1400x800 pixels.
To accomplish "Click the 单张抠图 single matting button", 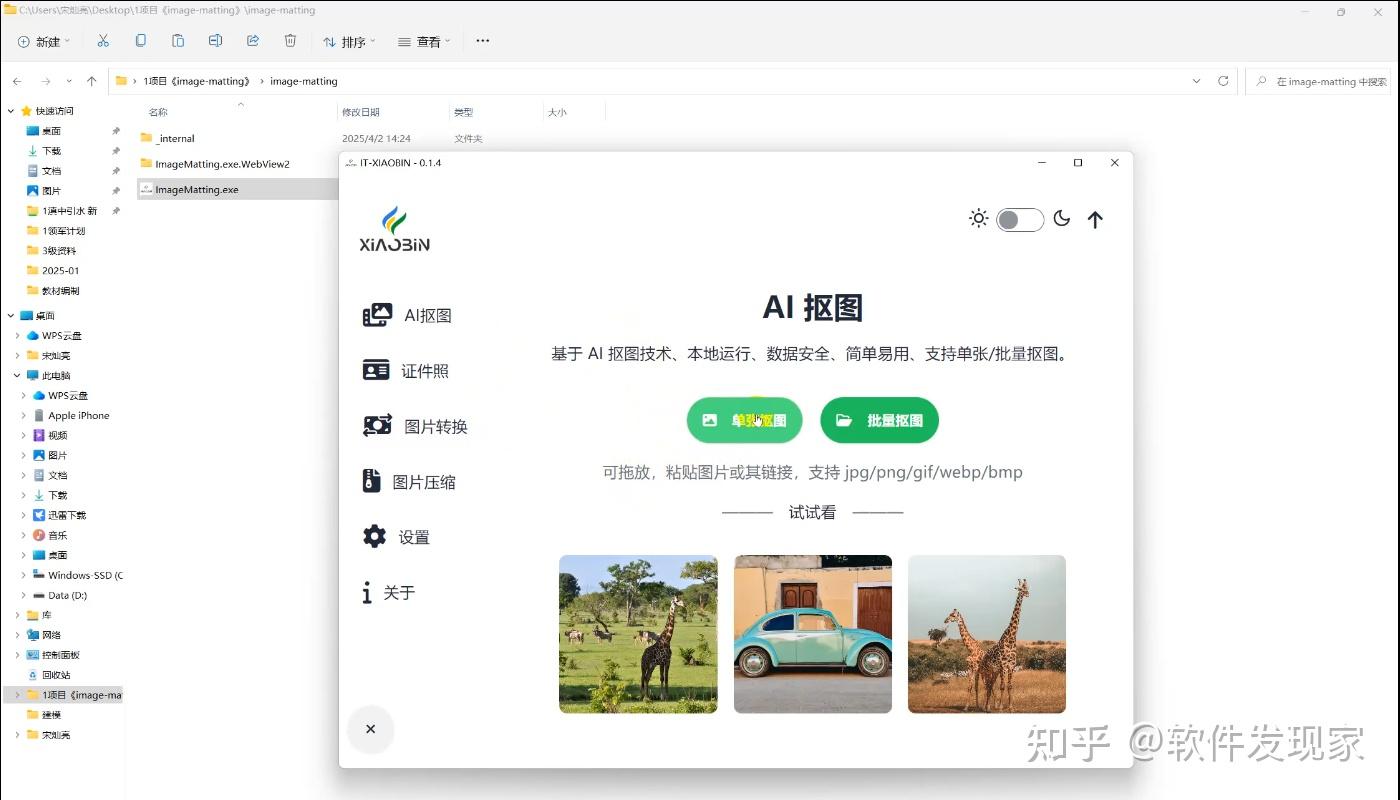I will [744, 420].
